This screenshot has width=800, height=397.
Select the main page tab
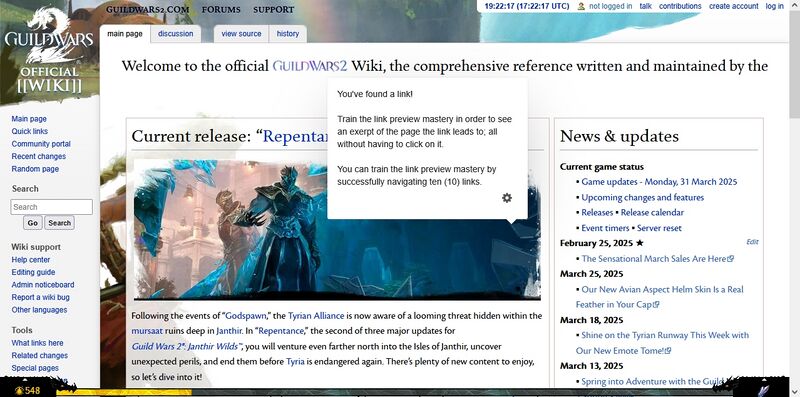pos(125,34)
